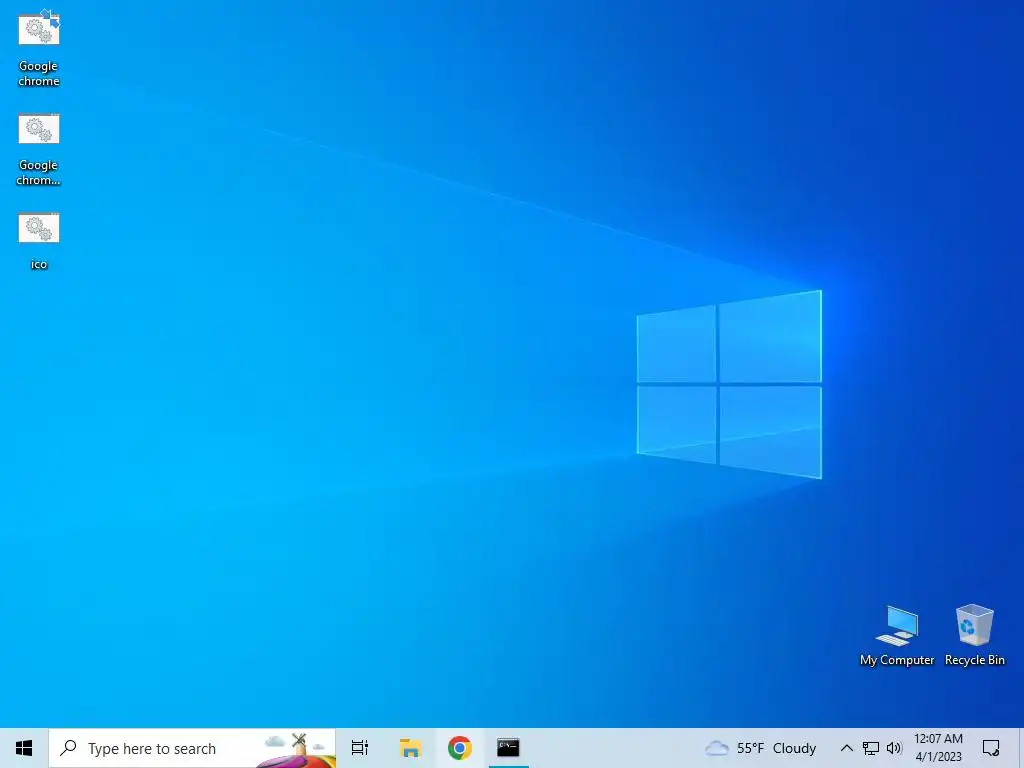1024x768 pixels.
Task: Select the Recycle Bin desktop icon
Action: [x=974, y=635]
